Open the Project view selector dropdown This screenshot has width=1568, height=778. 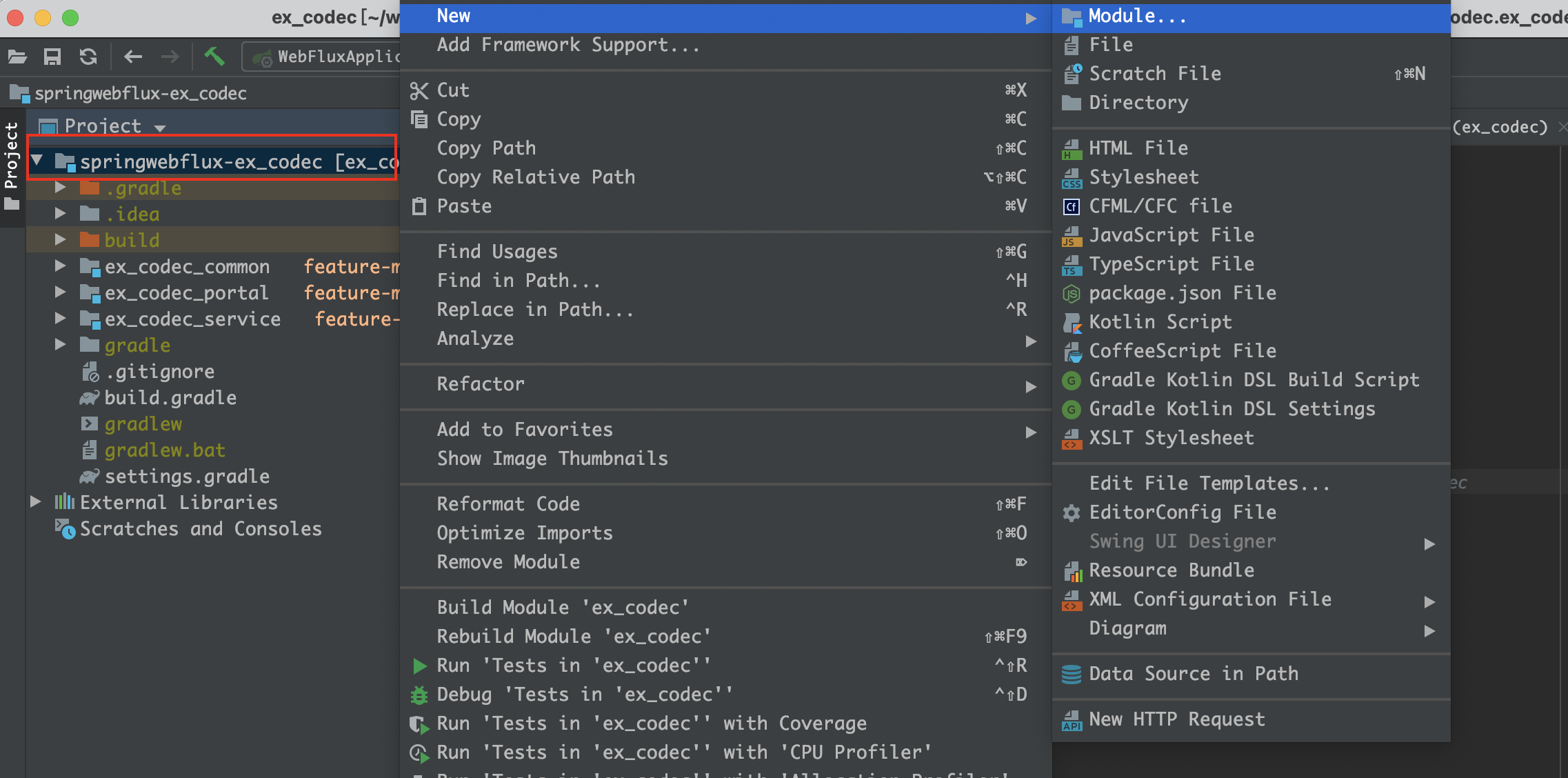pos(161,126)
